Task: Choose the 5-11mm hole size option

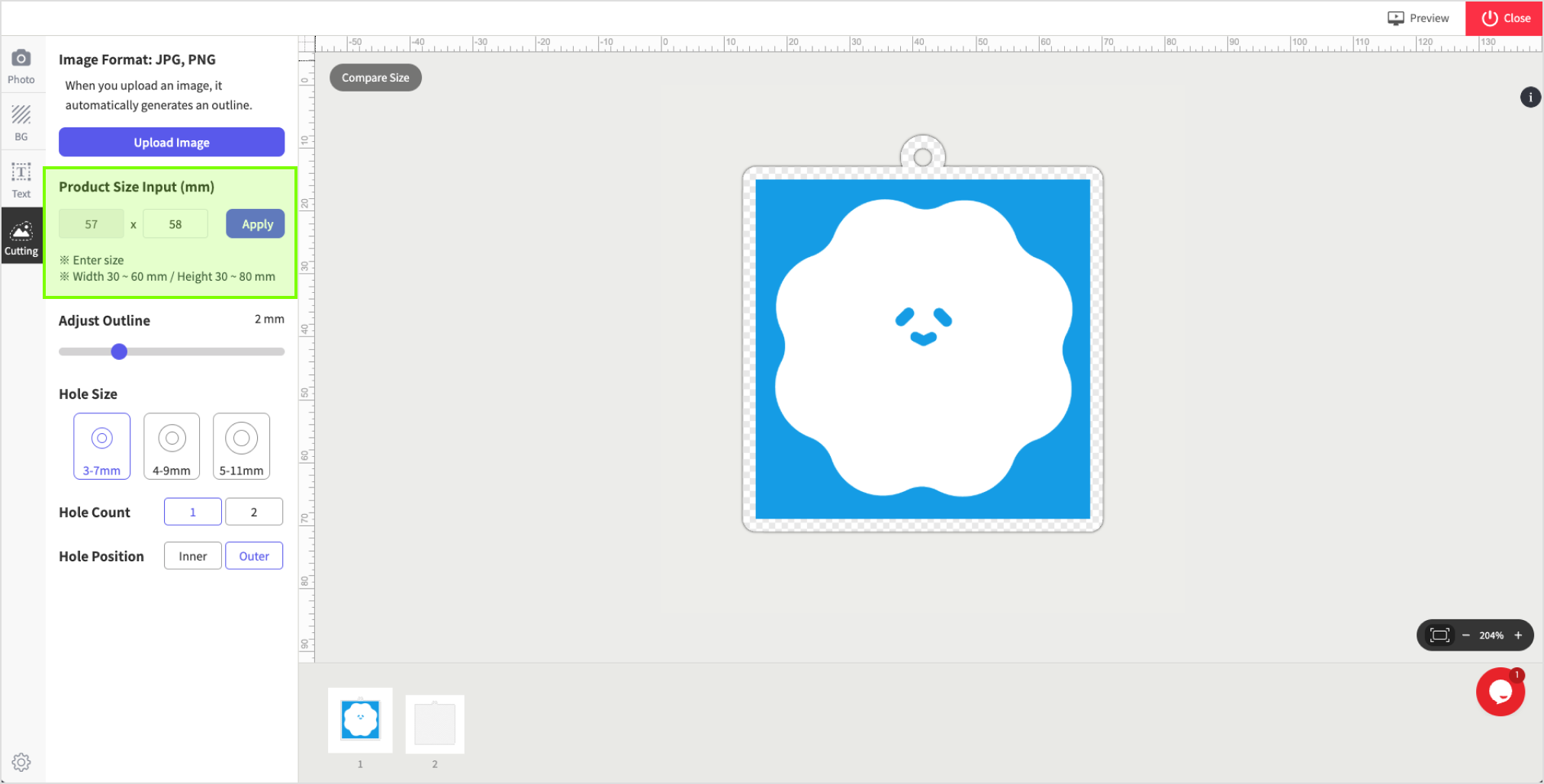Action: (x=241, y=446)
